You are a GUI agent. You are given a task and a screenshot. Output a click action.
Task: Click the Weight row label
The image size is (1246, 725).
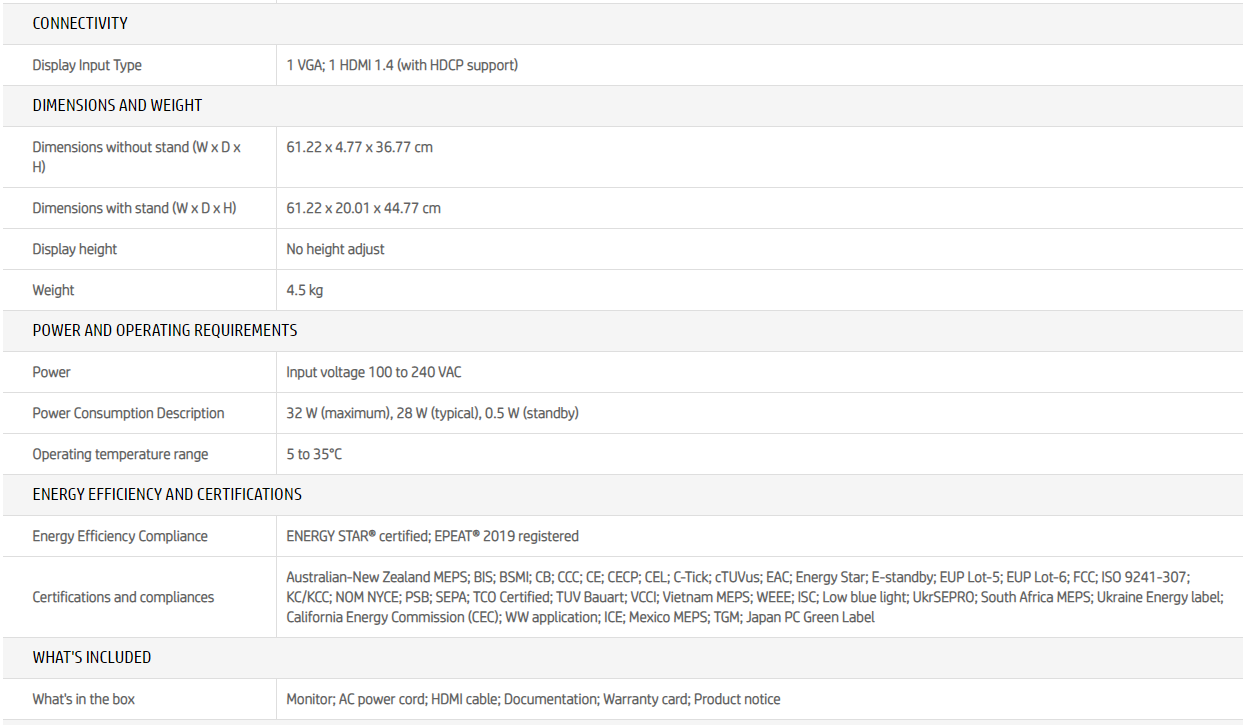click(53, 290)
